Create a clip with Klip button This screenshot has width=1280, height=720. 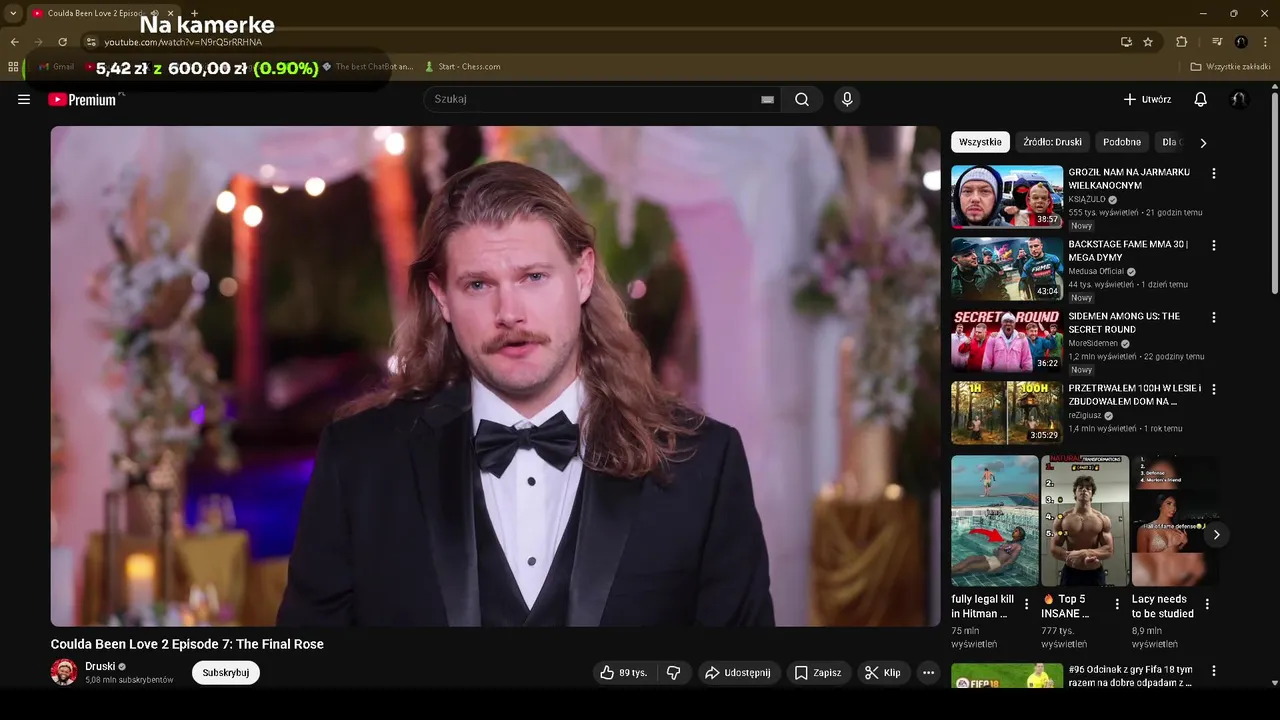tap(883, 673)
